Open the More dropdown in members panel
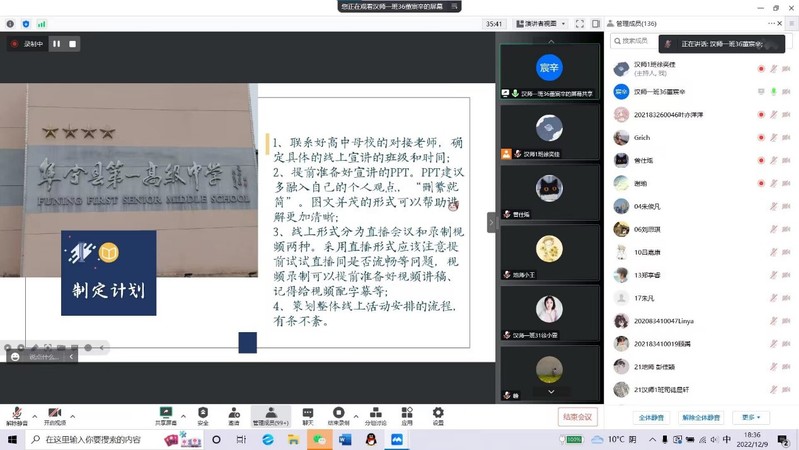 click(750, 417)
